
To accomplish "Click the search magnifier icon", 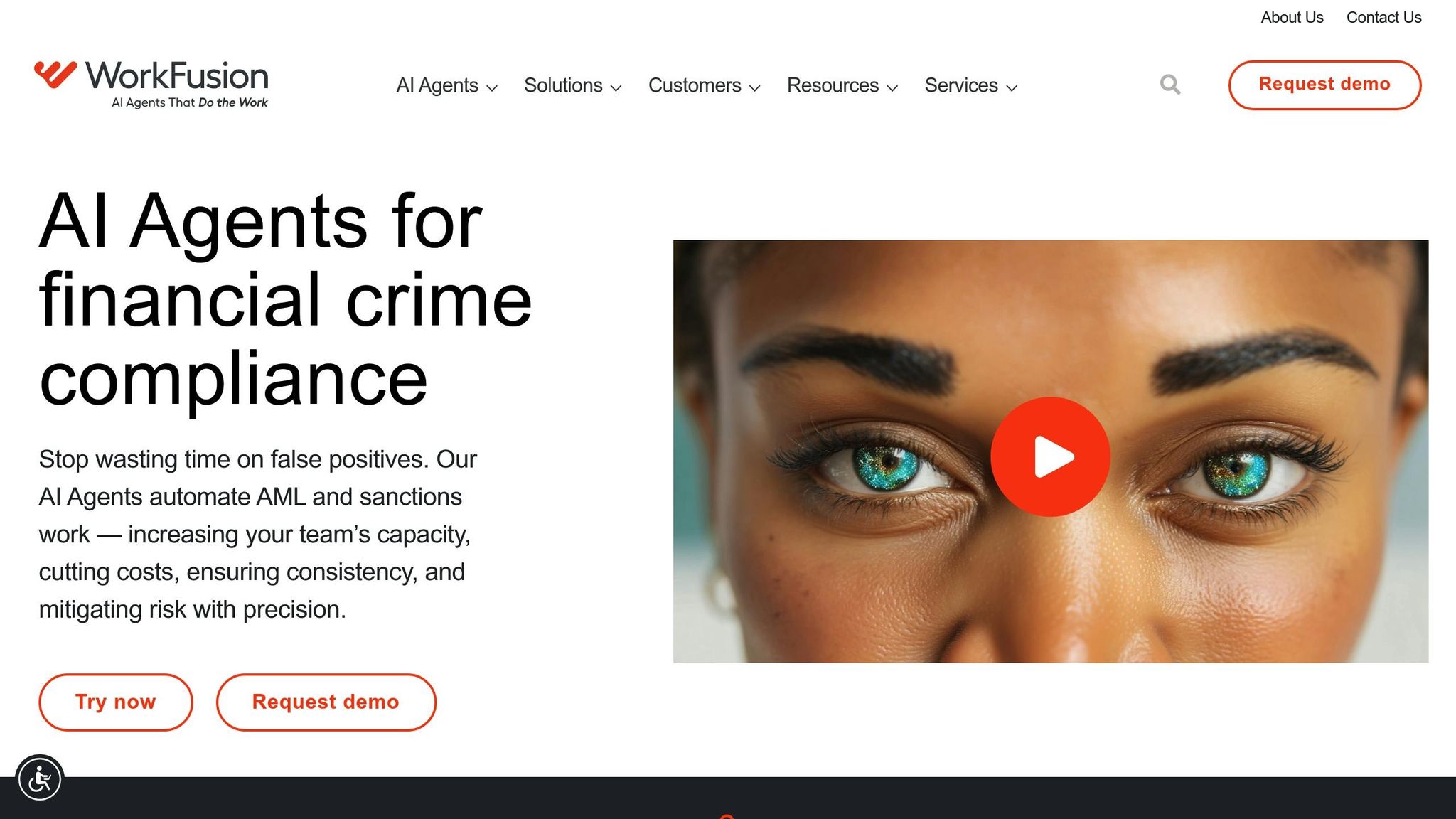I will 1170,85.
